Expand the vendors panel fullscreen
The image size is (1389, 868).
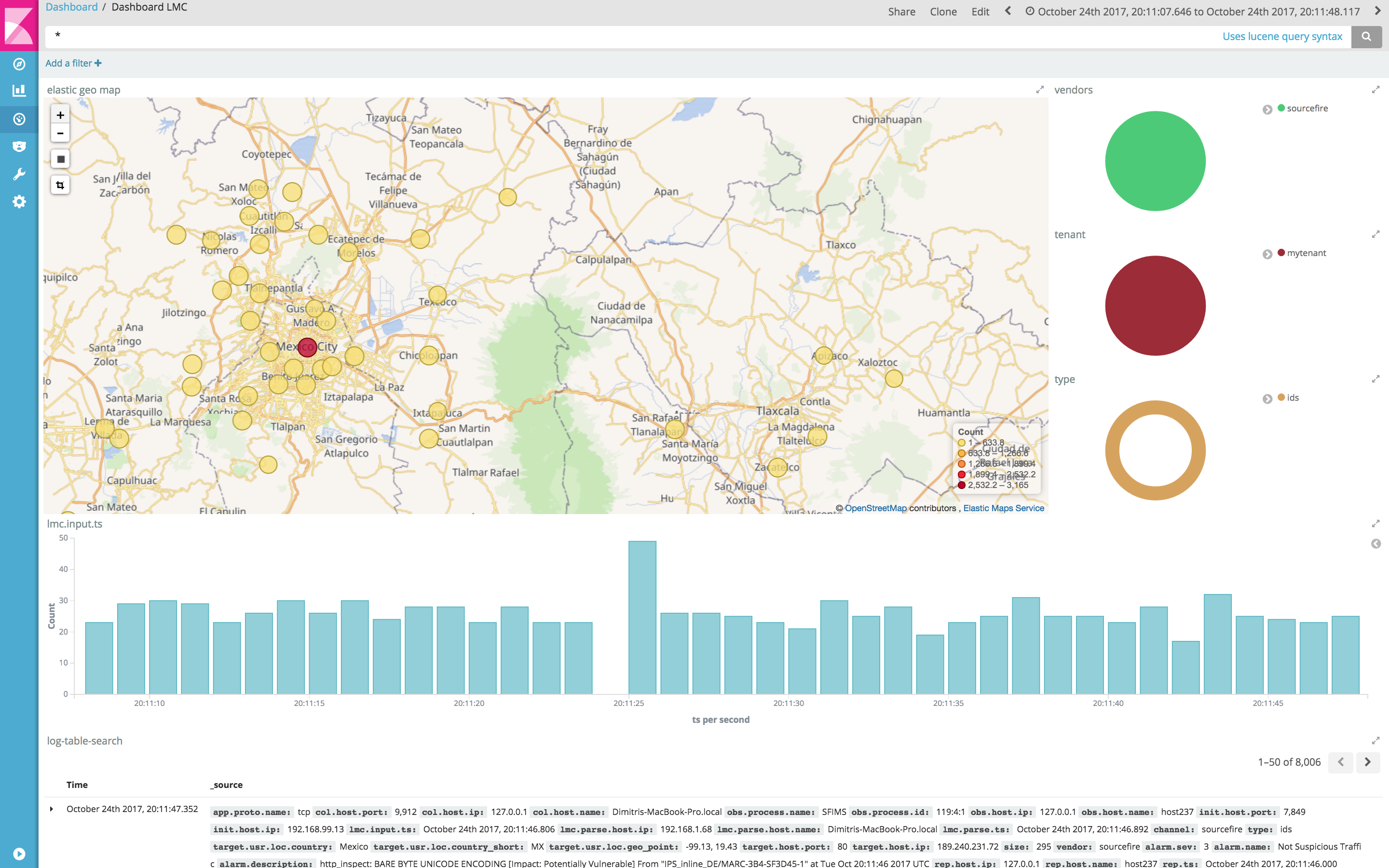[1376, 90]
